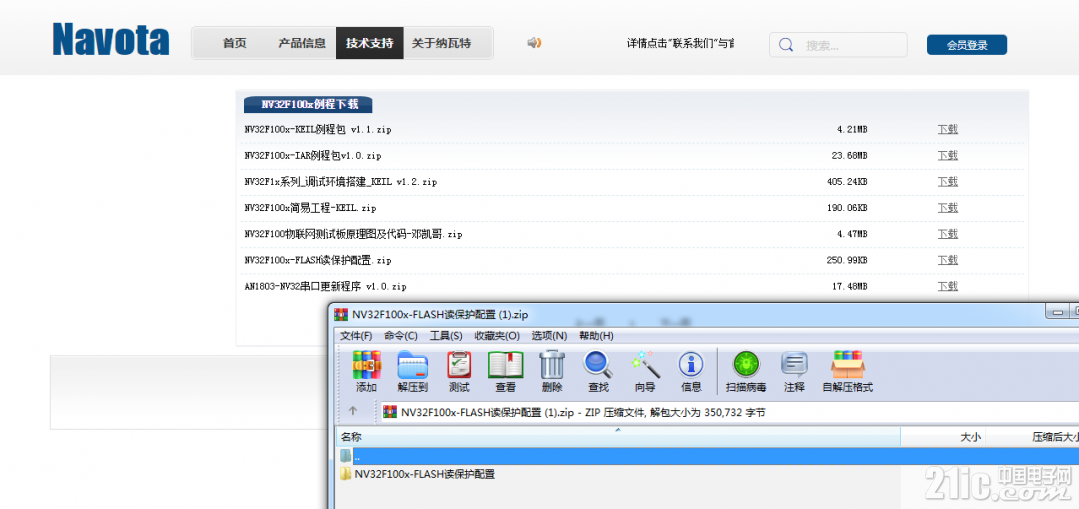This screenshot has height=509, width=1079.
Task: Click the 17.48MB file size text
Action: (x=849, y=285)
